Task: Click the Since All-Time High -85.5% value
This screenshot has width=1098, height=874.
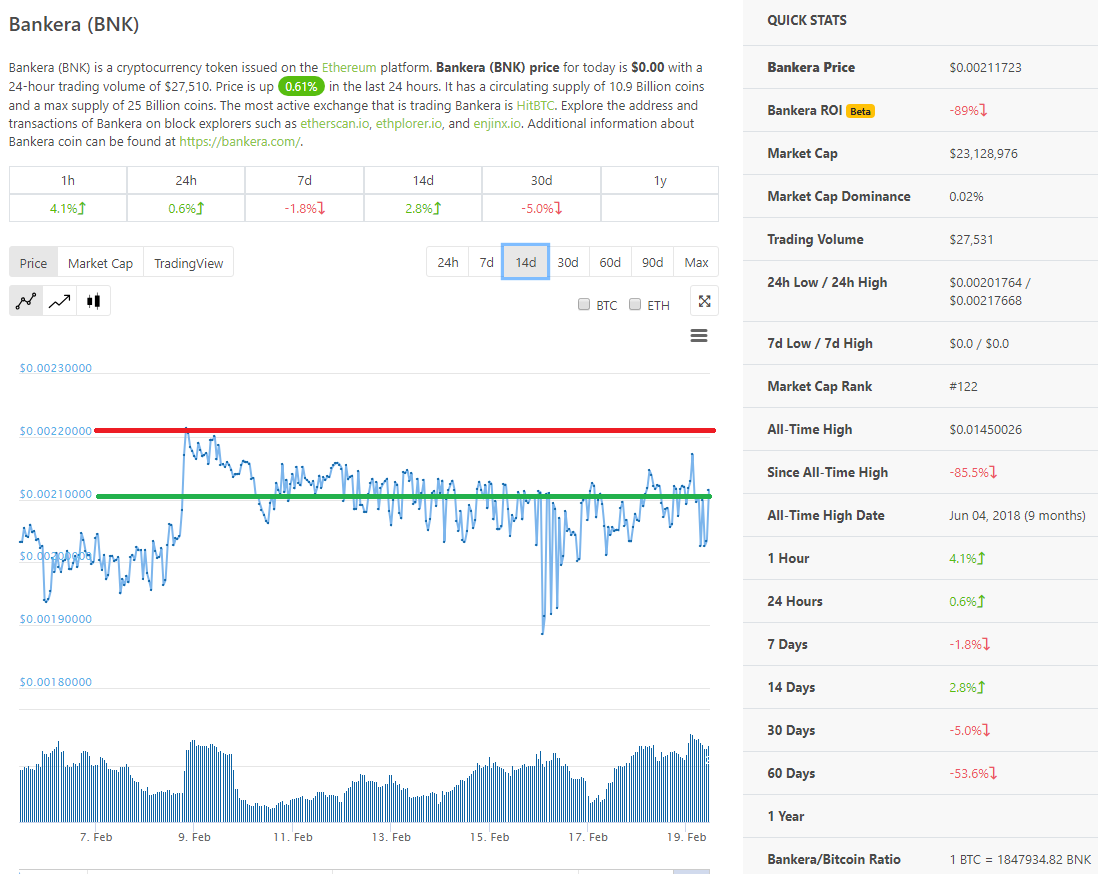Action: [x=973, y=472]
